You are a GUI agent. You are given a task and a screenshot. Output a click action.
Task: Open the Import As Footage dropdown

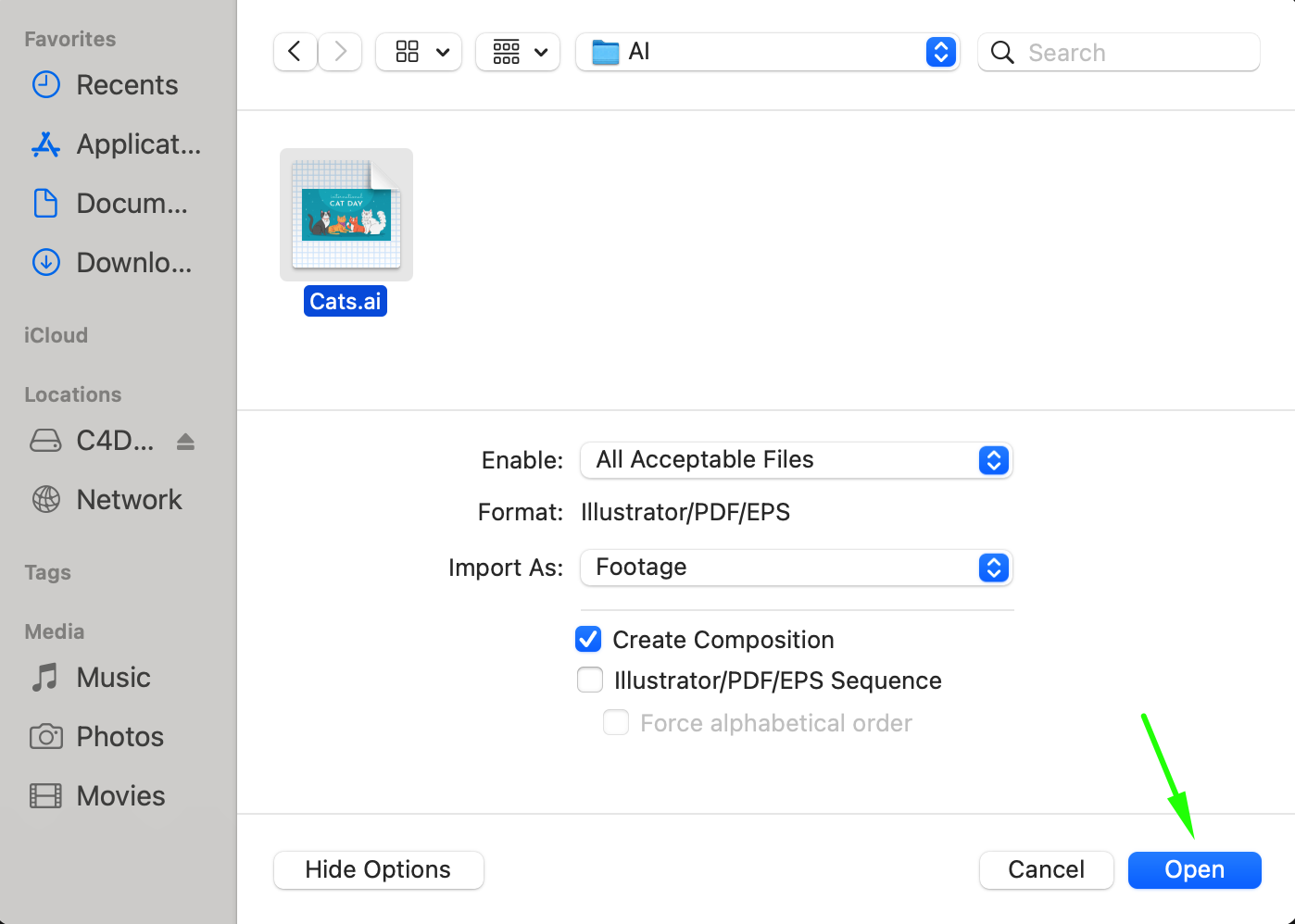(796, 568)
